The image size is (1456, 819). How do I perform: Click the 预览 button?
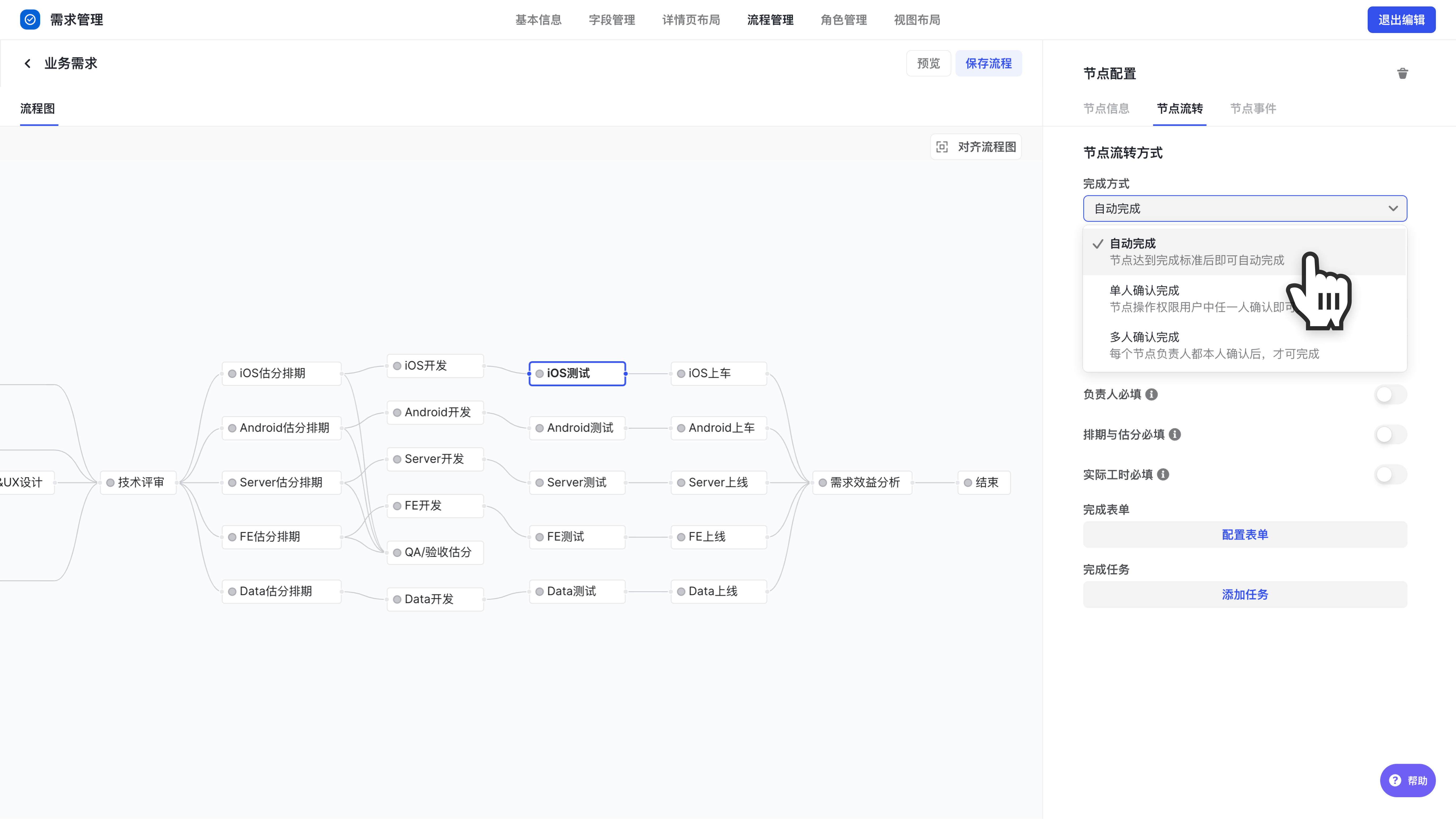928,63
